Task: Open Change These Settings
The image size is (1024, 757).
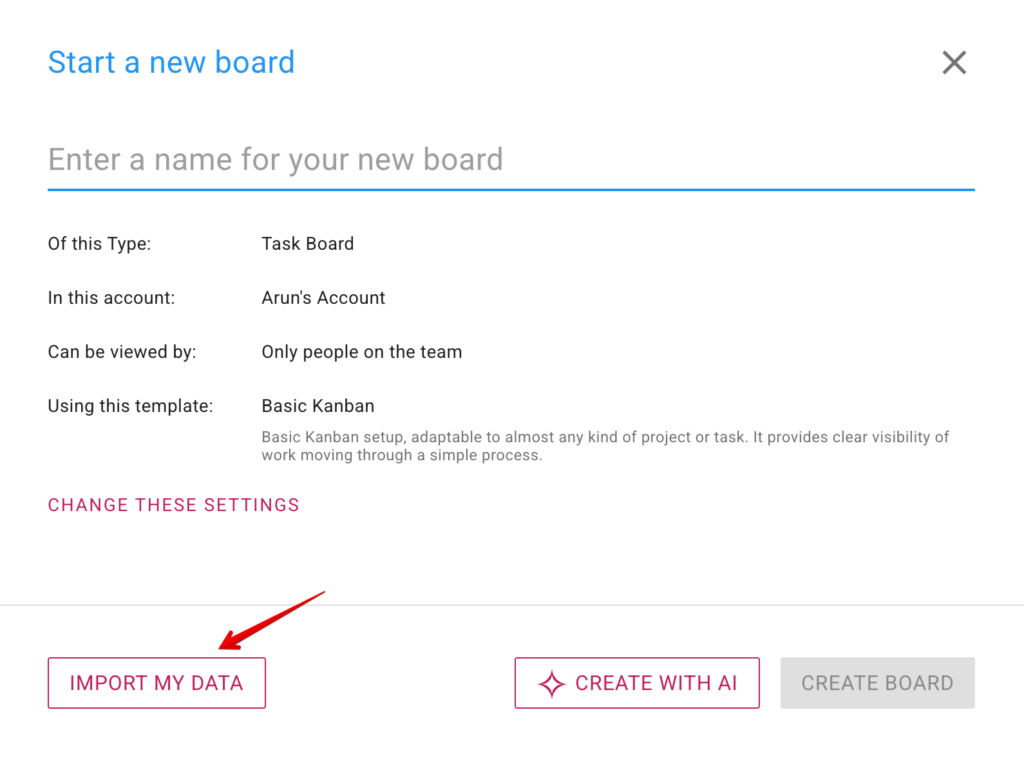Action: point(173,504)
